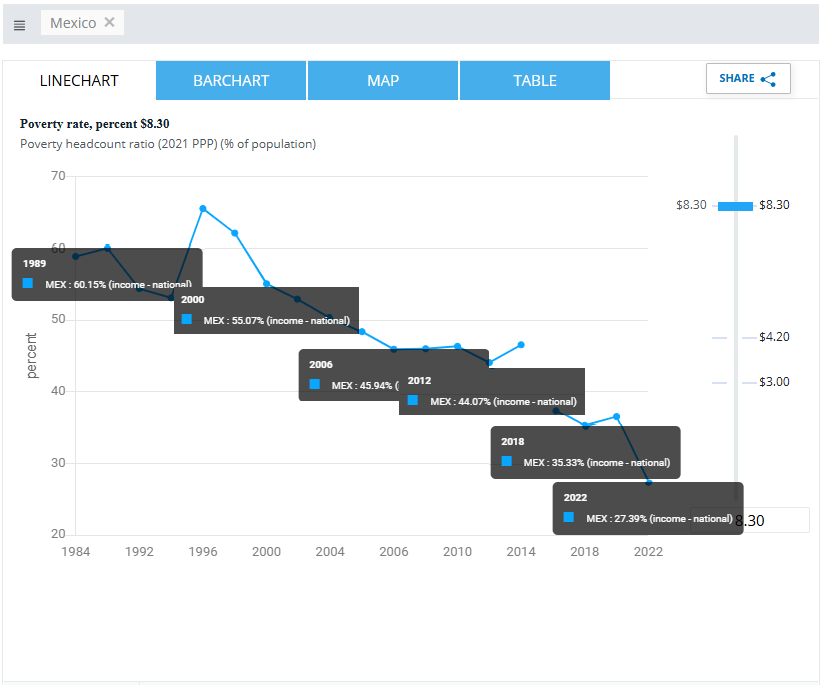Select the LINECHART tab
The height and width of the screenshot is (685, 825).
[x=79, y=81]
